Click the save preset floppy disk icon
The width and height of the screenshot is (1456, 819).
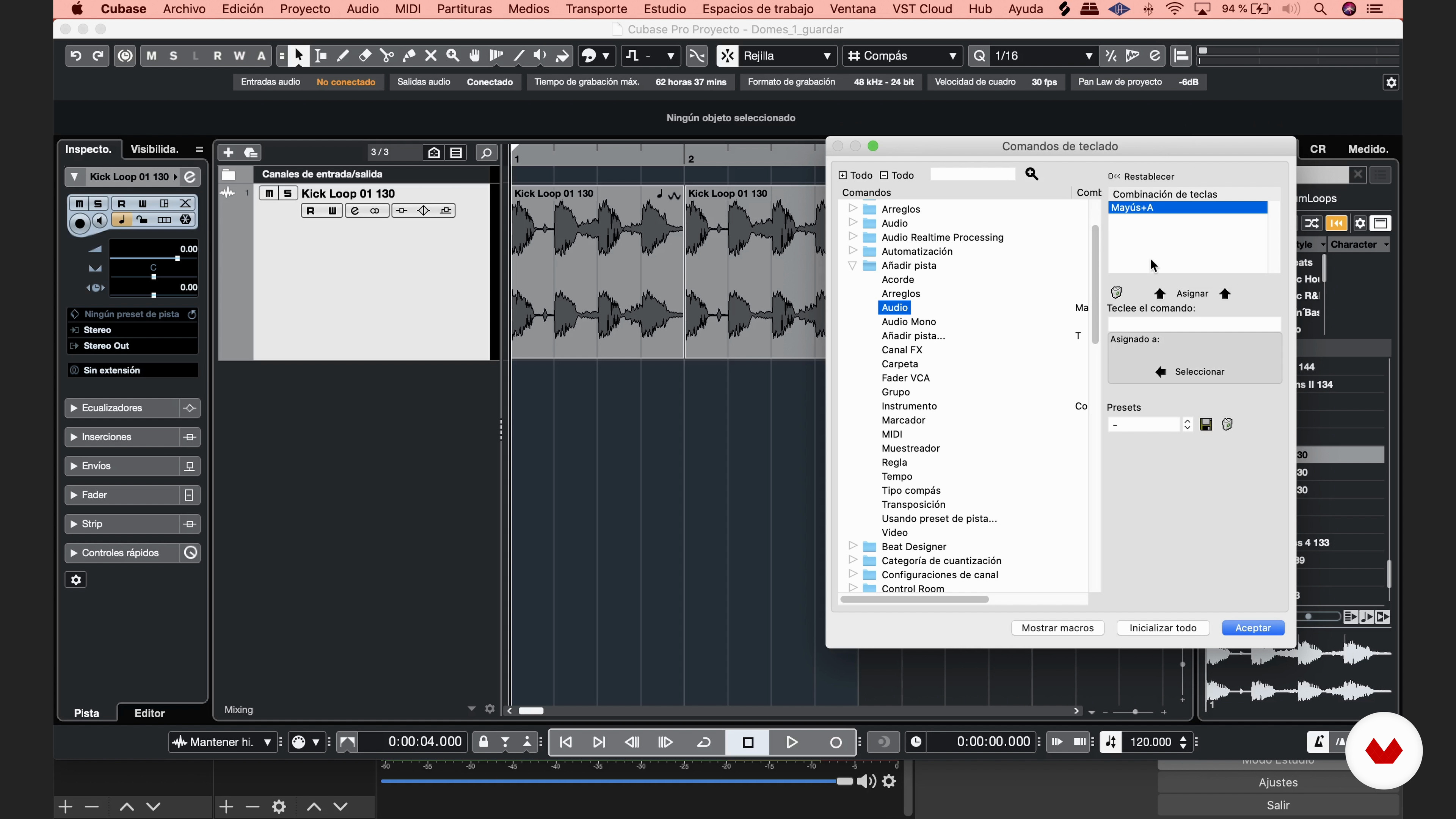[x=1206, y=425]
